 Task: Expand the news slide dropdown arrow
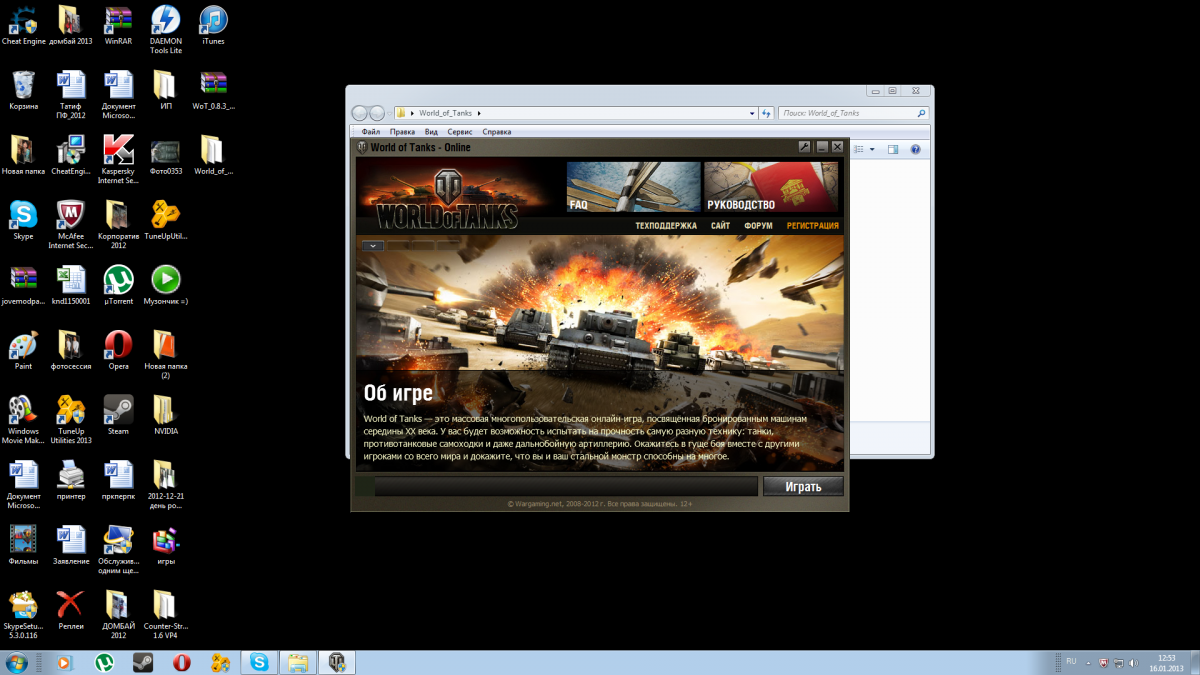pyautogui.click(x=371, y=245)
